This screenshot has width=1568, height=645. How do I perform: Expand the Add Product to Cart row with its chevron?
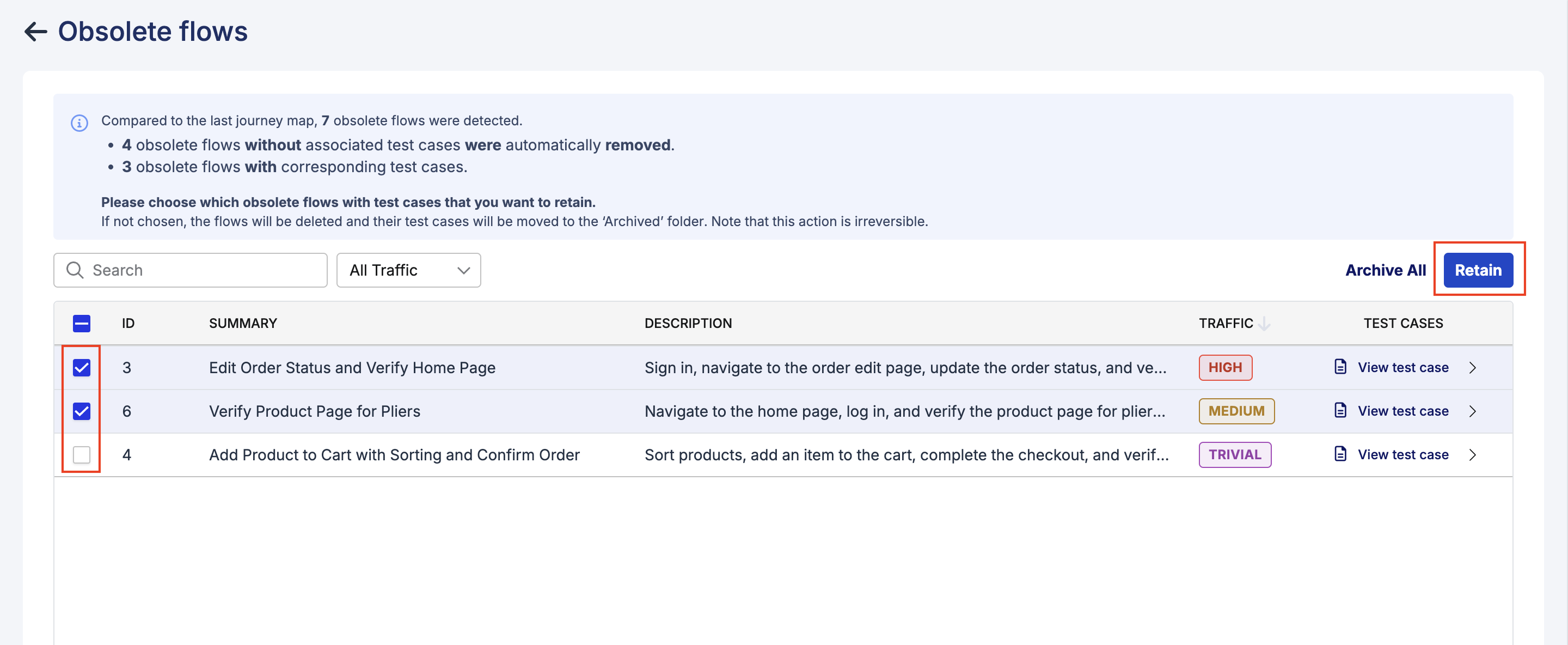(1472, 454)
